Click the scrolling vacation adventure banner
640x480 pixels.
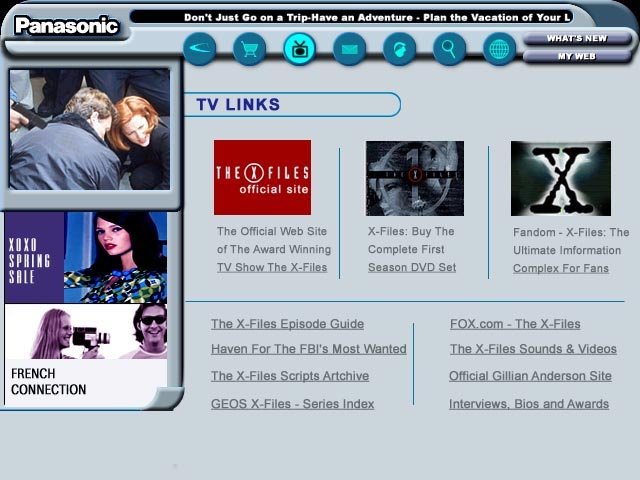(x=351, y=17)
